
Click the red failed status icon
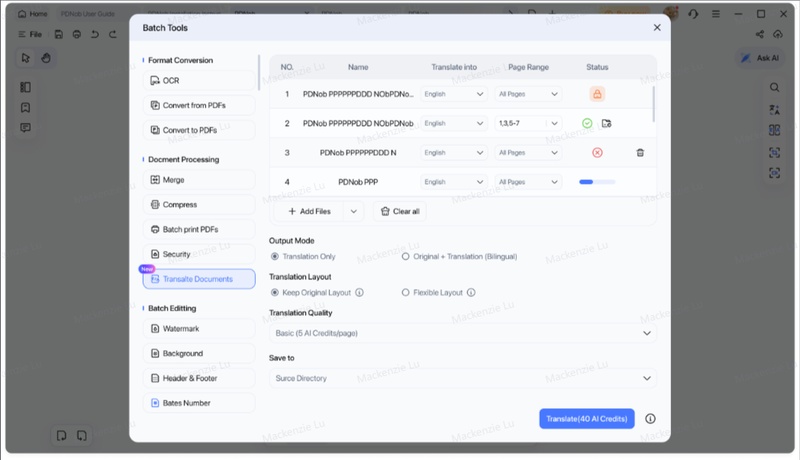(597, 152)
